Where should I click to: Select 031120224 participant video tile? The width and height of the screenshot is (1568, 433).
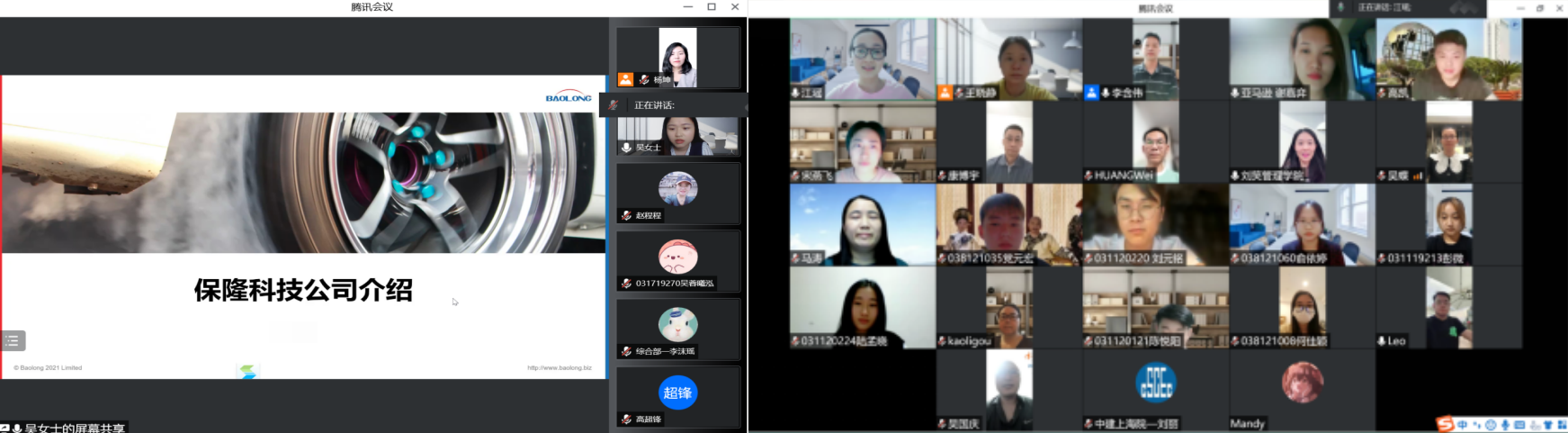point(862,307)
